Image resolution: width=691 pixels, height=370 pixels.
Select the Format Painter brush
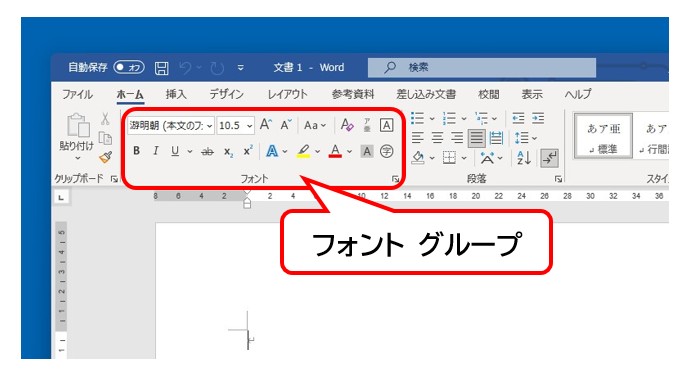105,157
